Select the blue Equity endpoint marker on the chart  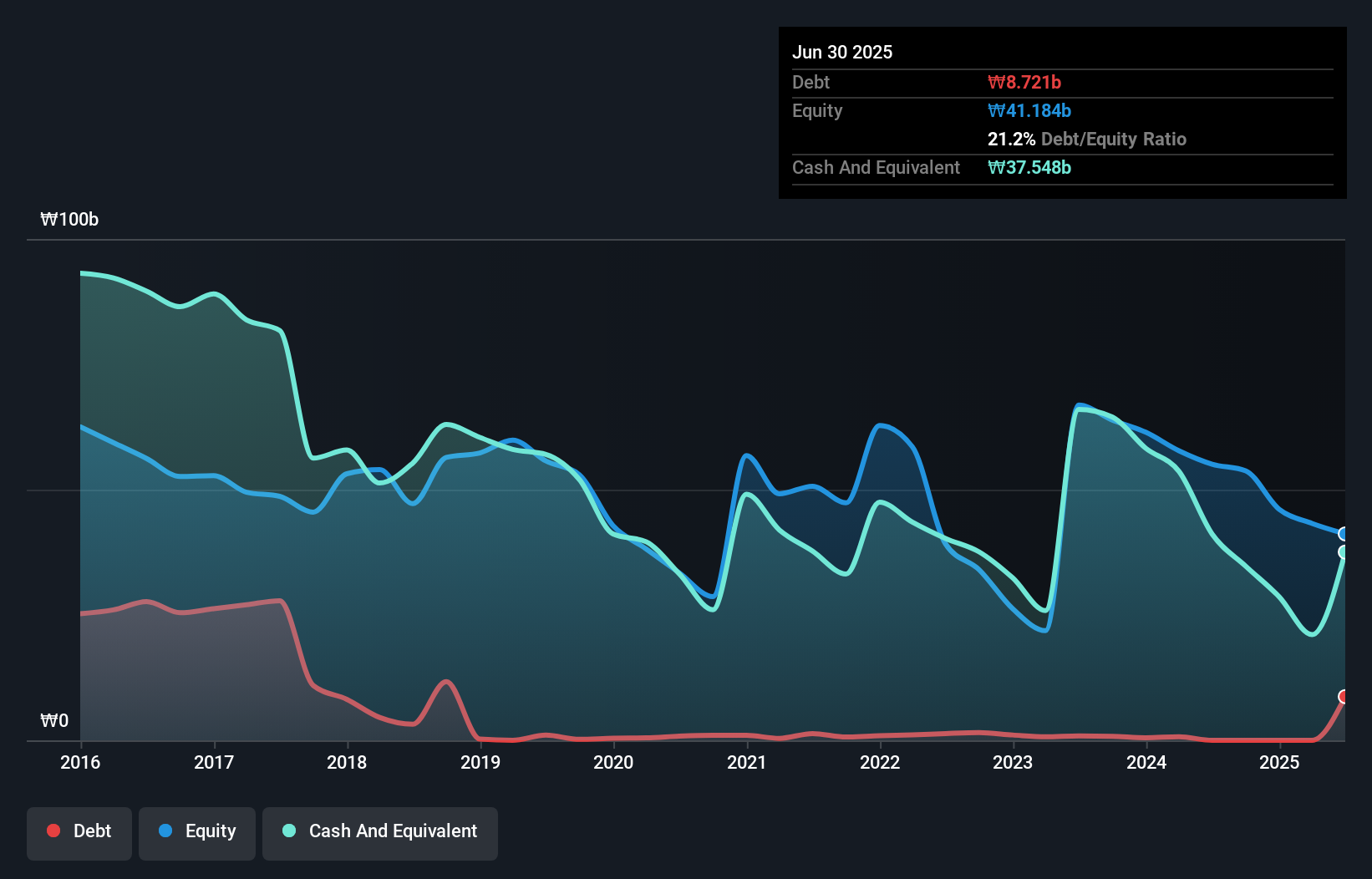tap(1344, 535)
